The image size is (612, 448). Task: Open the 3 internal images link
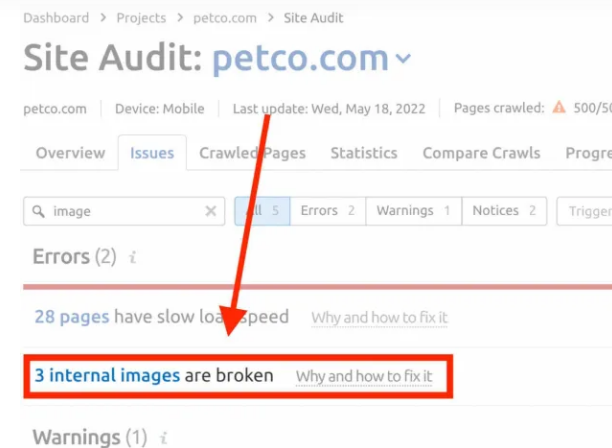(107, 375)
